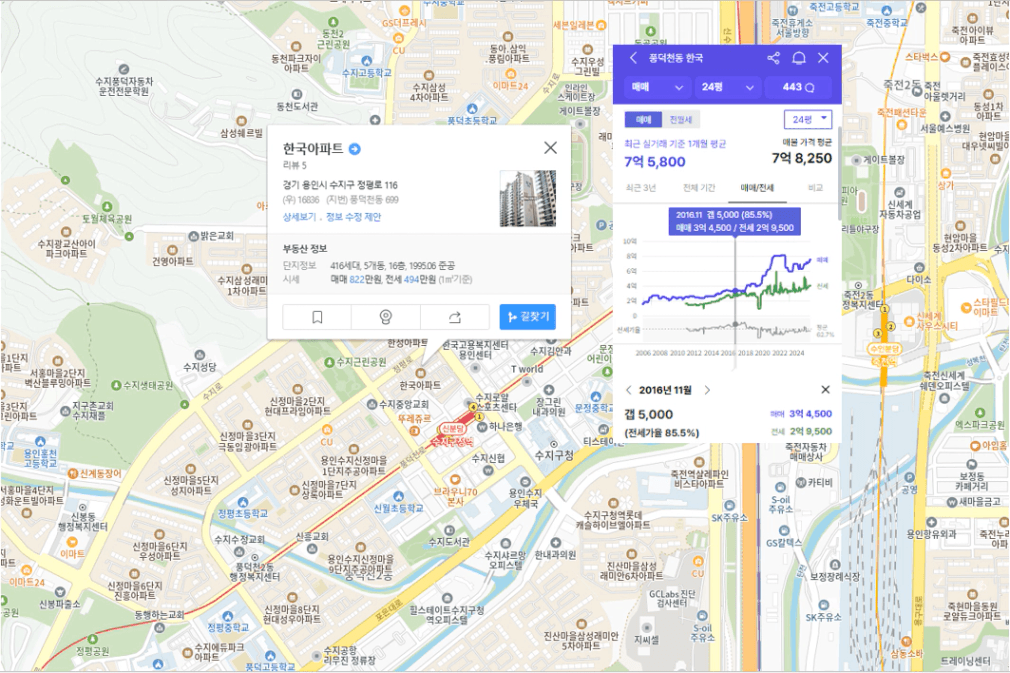Screen dimensions: 1010x673
Task: Click the 브라우니70 본사 marker
Action: (x=455, y=480)
